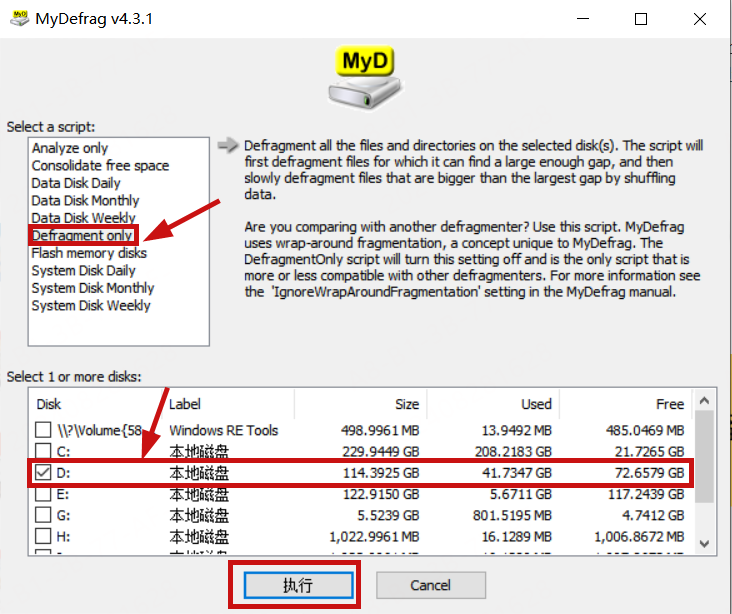Click the MyD hard drive logo
This screenshot has width=732, height=614.
pyautogui.click(x=365, y=78)
